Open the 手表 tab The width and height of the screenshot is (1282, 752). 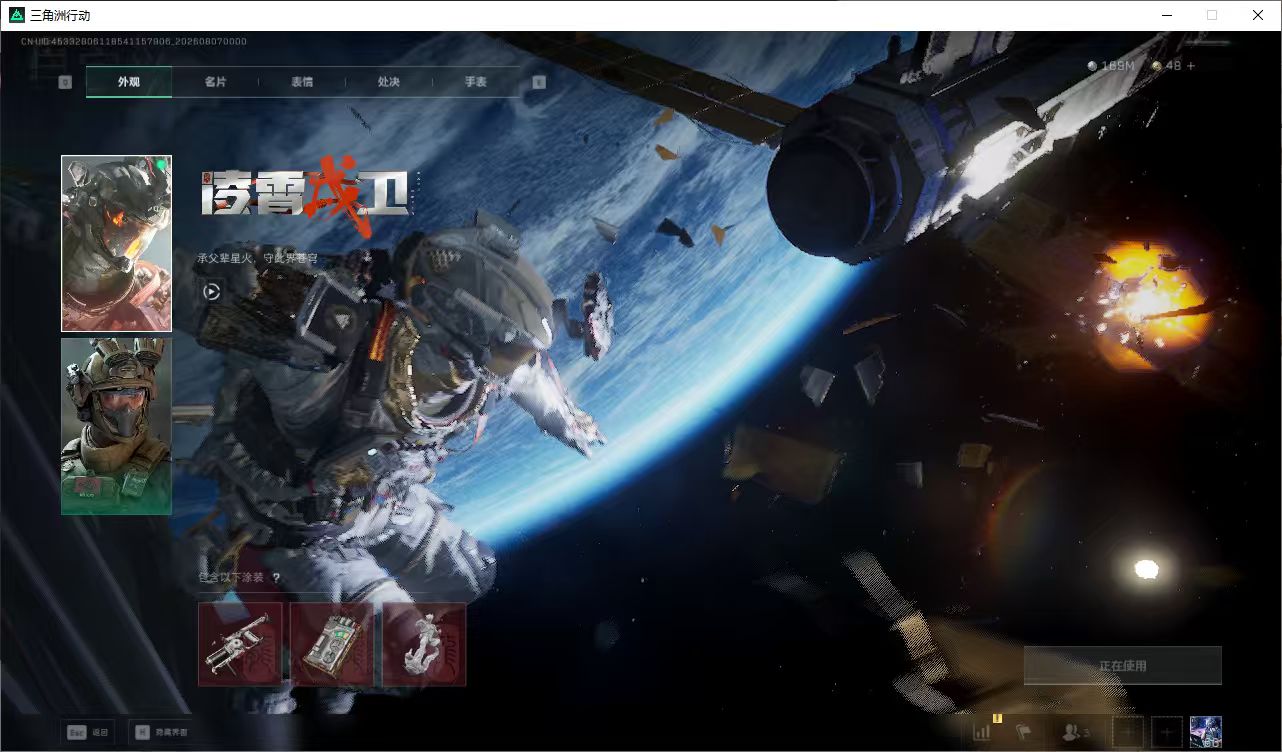click(x=475, y=82)
